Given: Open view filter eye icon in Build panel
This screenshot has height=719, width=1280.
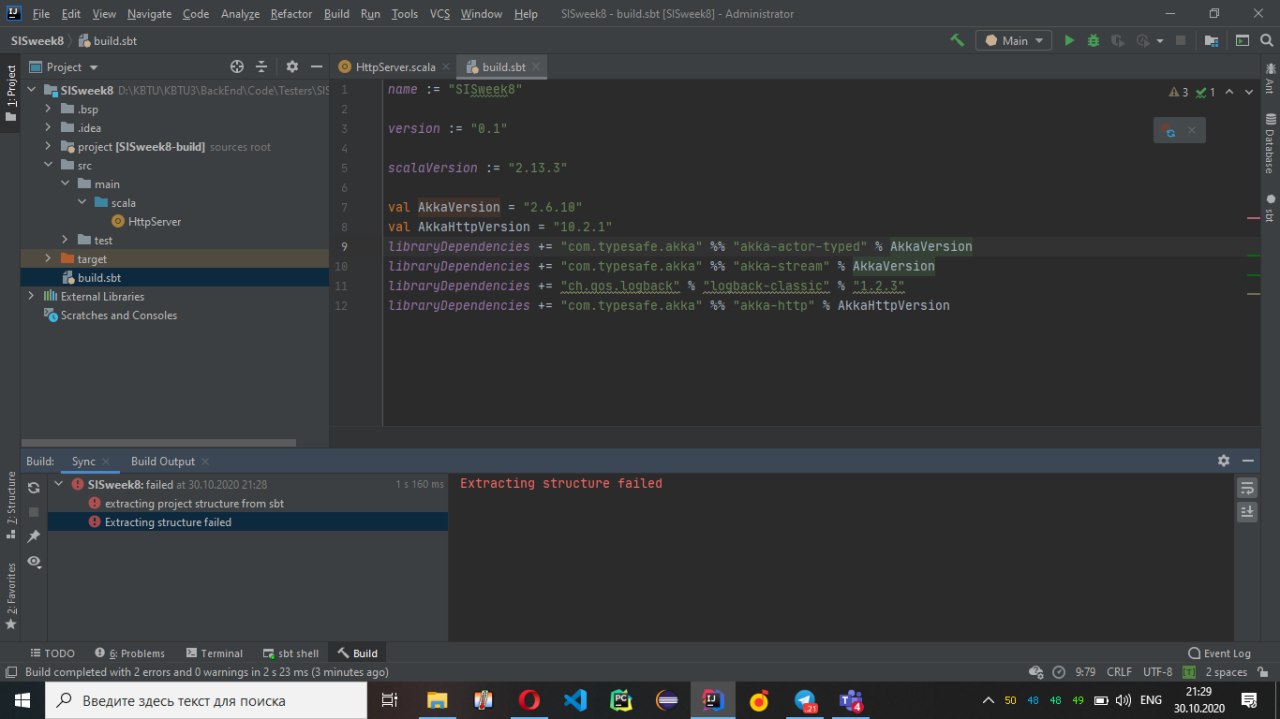Looking at the screenshot, I should [x=33, y=562].
